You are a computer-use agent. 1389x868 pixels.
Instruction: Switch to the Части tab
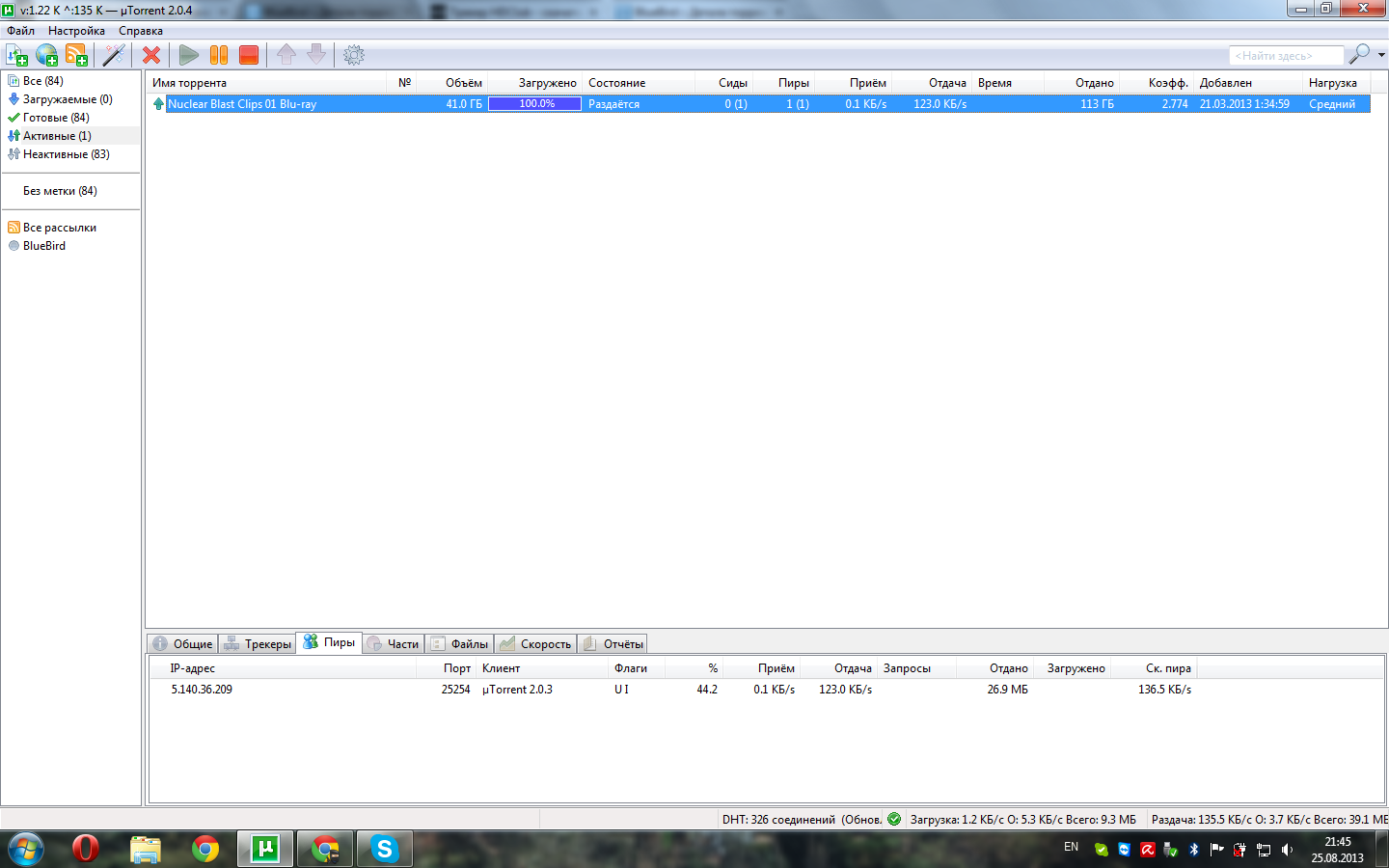pos(393,644)
